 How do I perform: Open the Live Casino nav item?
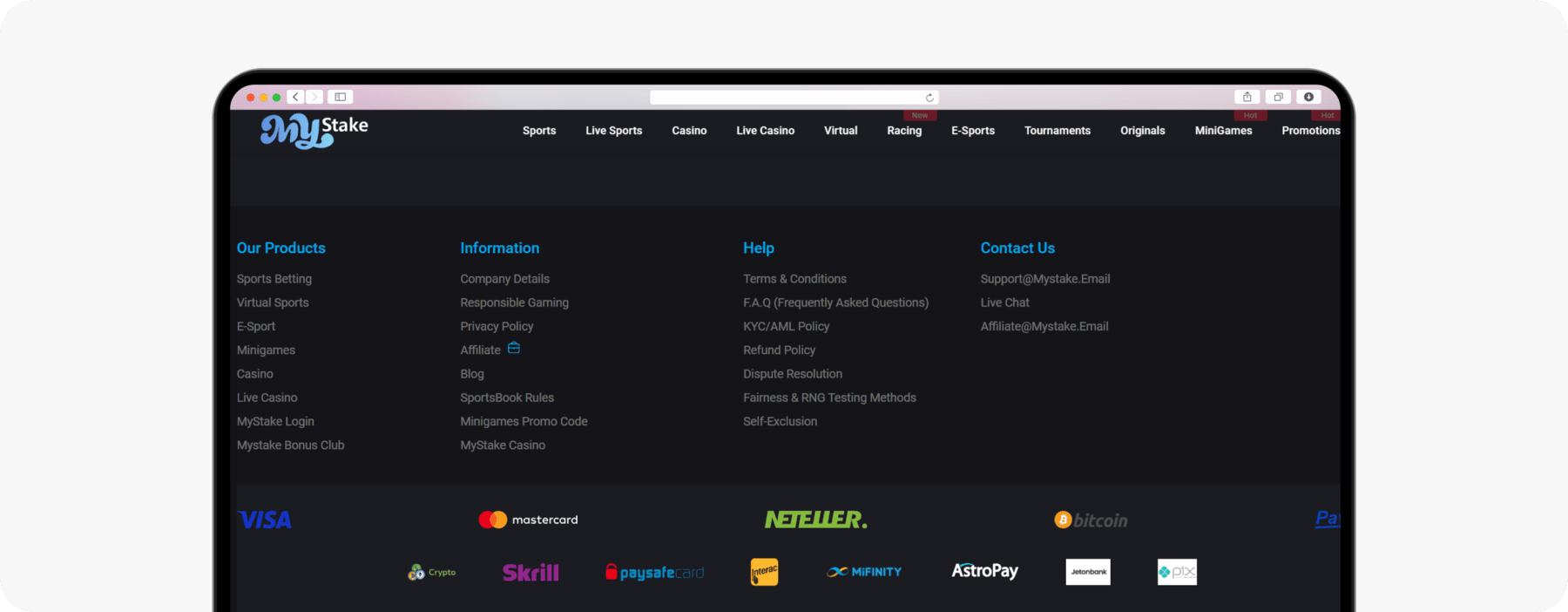[x=766, y=131]
